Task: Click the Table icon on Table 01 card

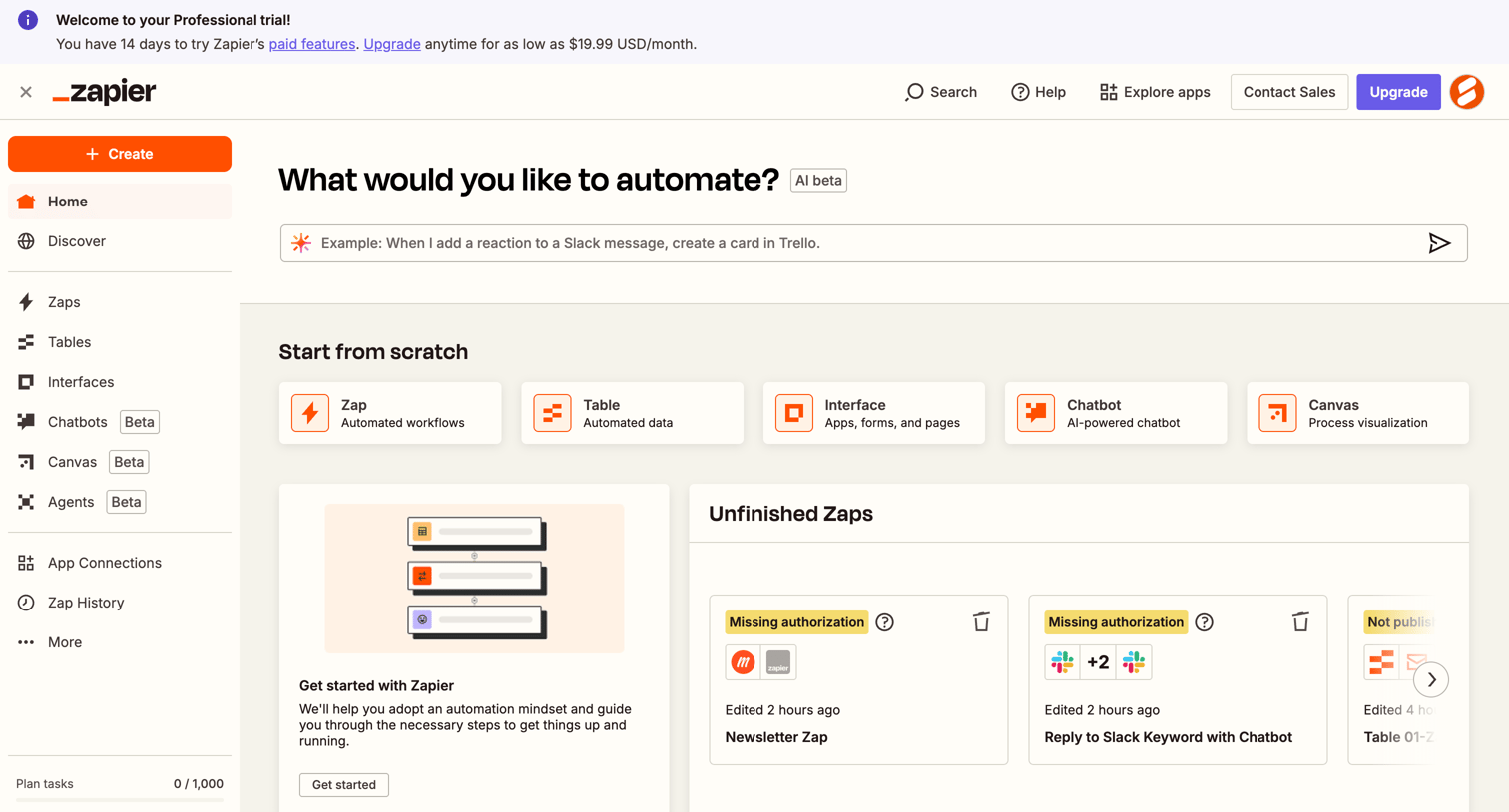Action: [x=1381, y=662]
